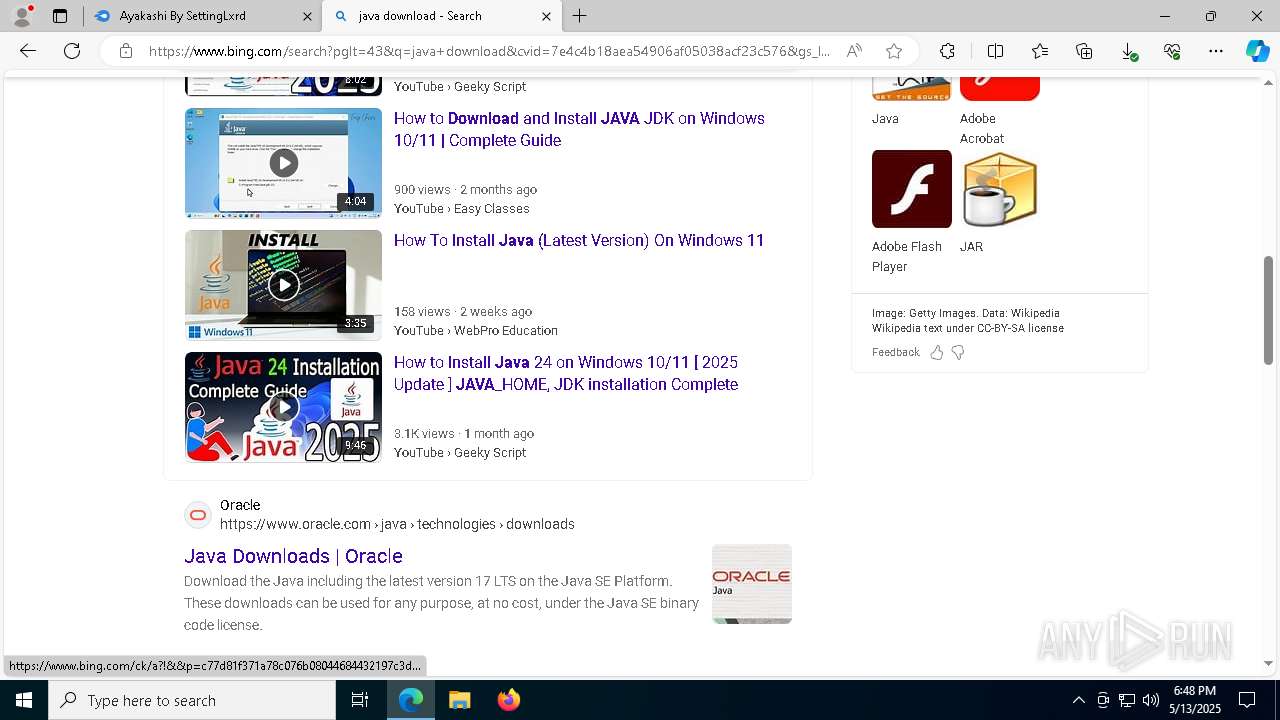This screenshot has width=1280, height=720.
Task: Open File Explorer from taskbar
Action: click(x=459, y=700)
